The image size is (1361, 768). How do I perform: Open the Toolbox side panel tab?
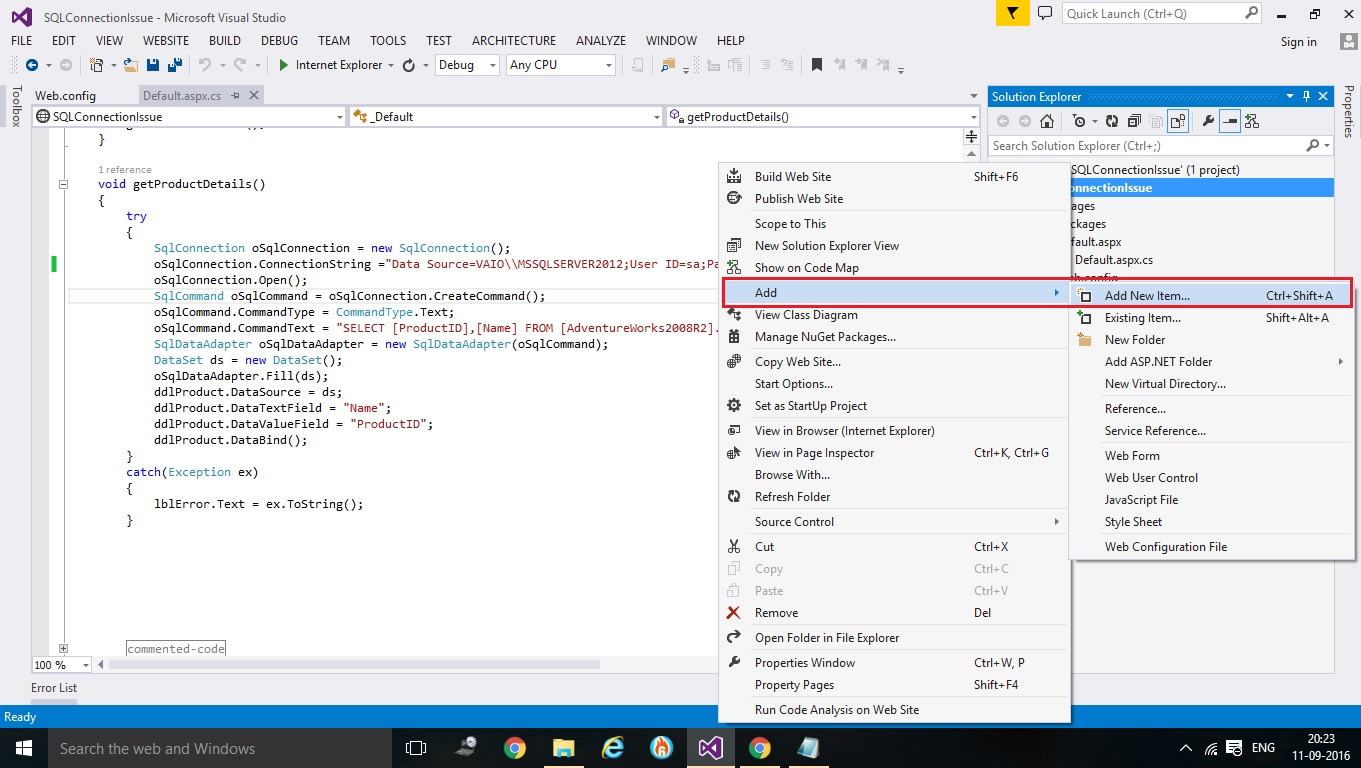[x=15, y=106]
